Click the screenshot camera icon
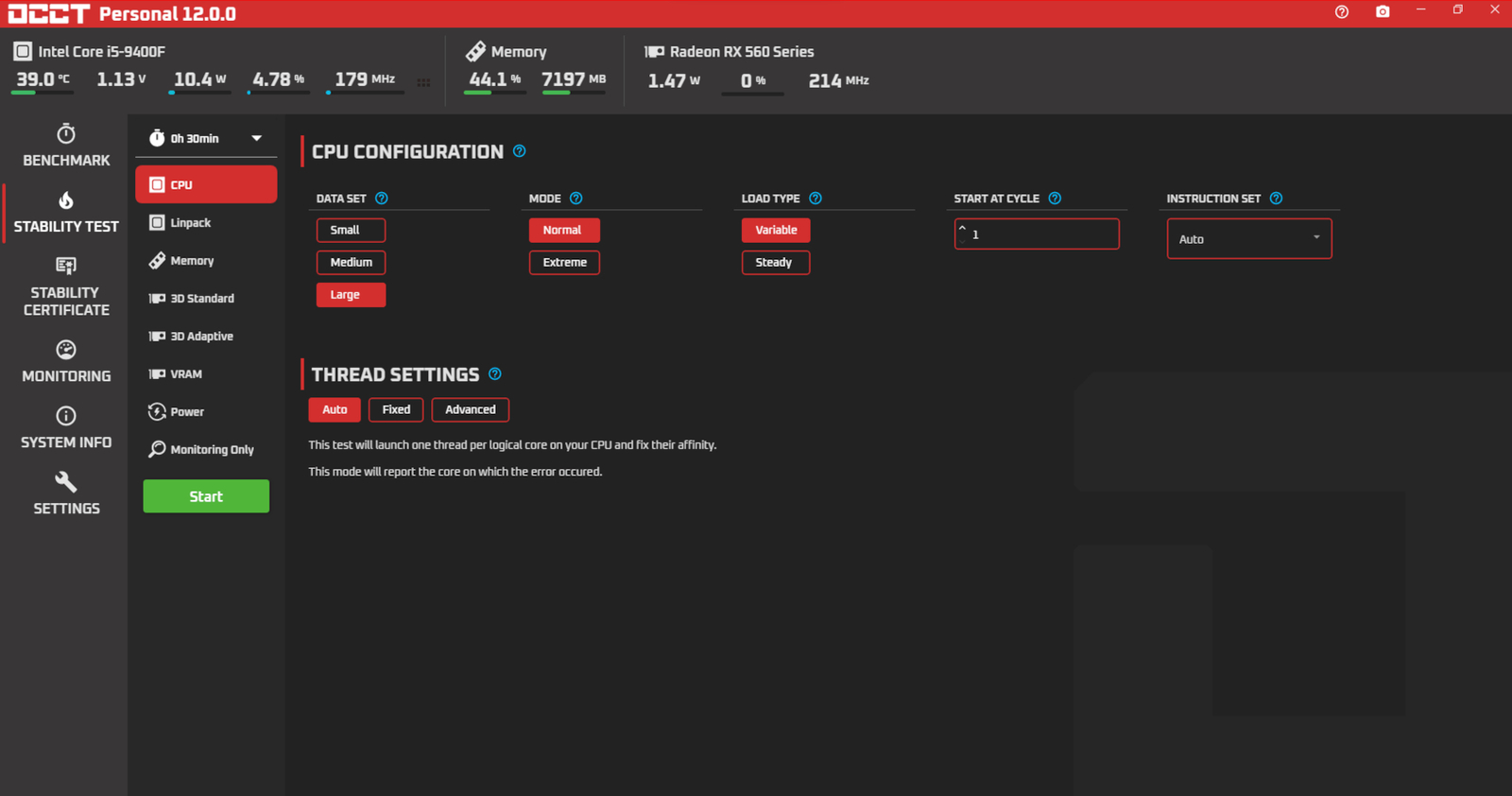Screen dimensions: 1512x796 point(1383,12)
